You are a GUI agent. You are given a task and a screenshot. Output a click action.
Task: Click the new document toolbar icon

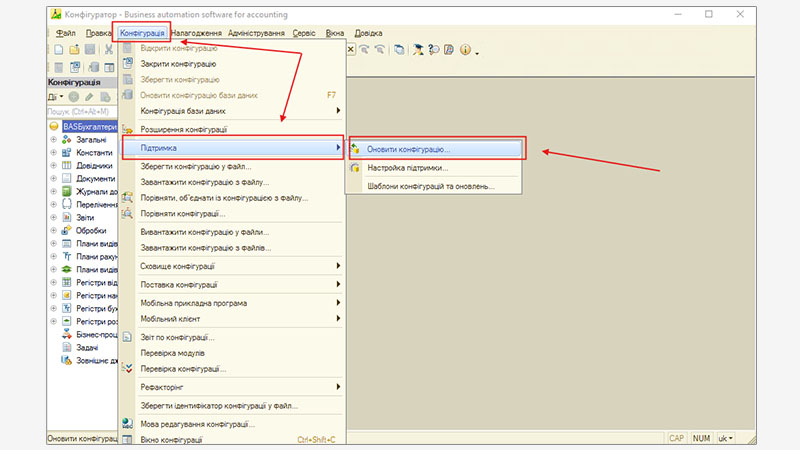[x=59, y=49]
